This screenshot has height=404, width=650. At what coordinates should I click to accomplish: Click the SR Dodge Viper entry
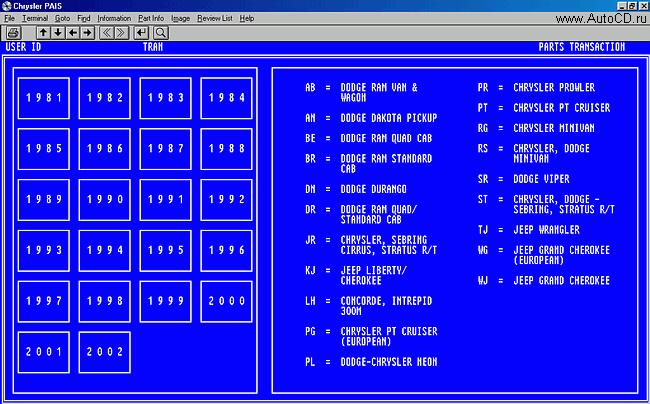[x=524, y=179]
